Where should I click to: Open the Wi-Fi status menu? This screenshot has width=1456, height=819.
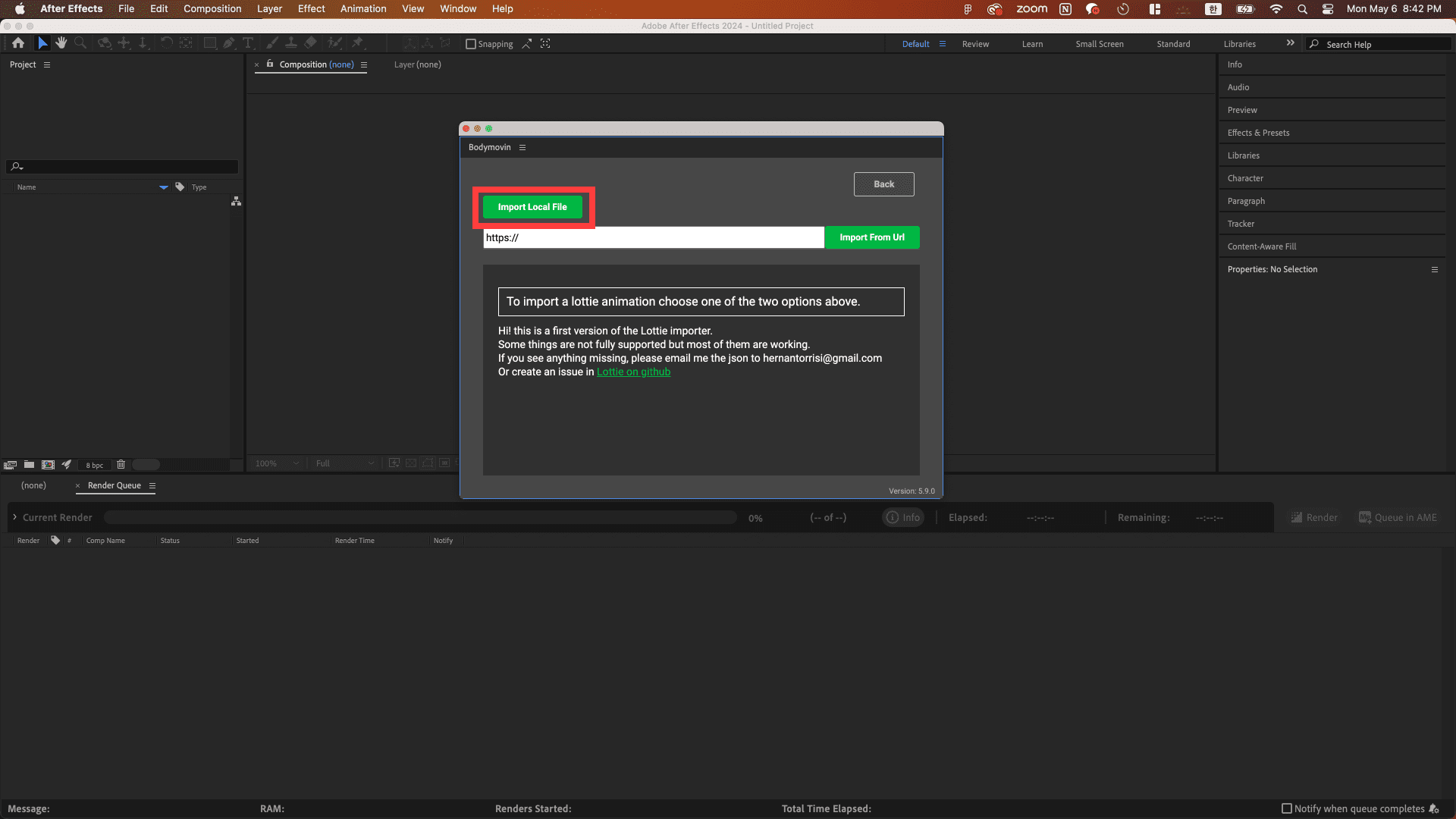1276,9
